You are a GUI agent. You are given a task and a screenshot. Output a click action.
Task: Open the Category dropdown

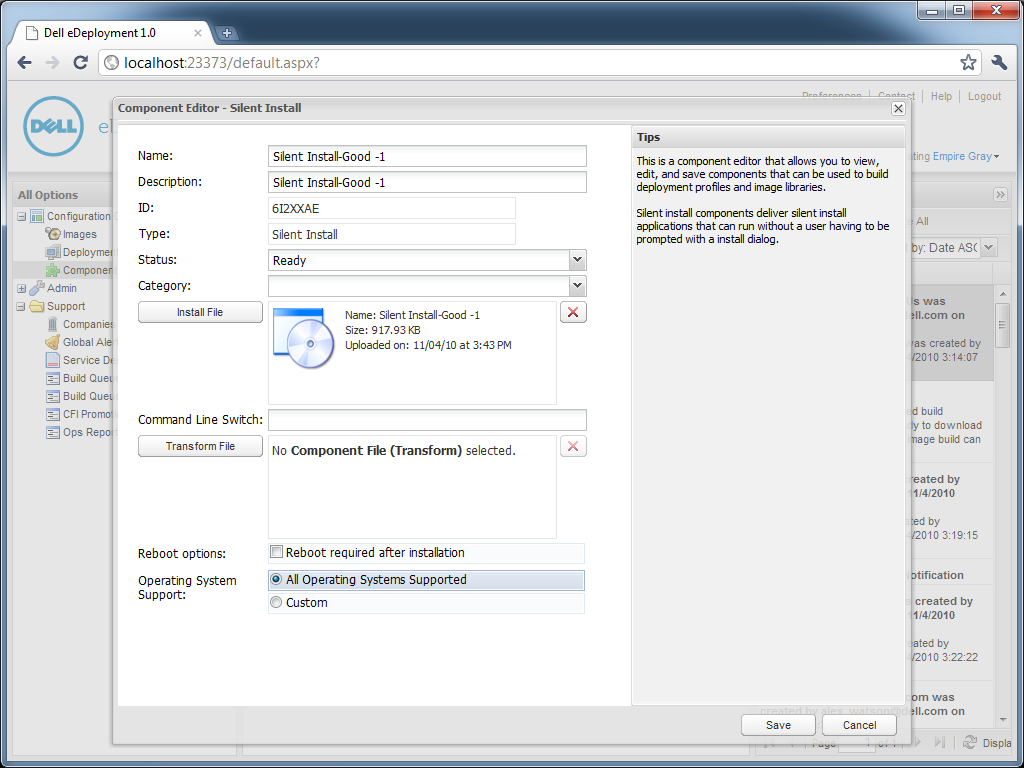coord(577,285)
